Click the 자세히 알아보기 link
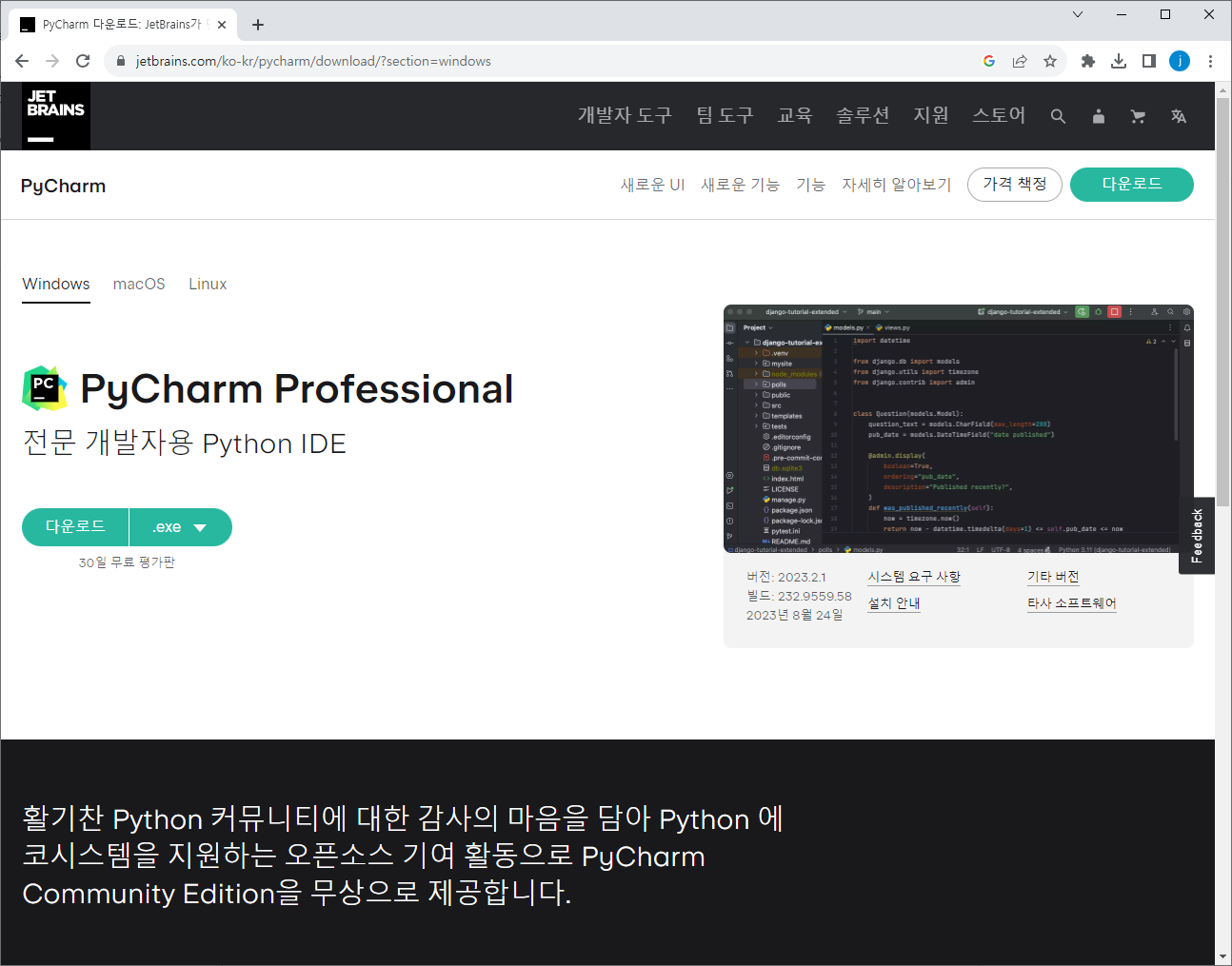The height and width of the screenshot is (966, 1232). point(897,185)
